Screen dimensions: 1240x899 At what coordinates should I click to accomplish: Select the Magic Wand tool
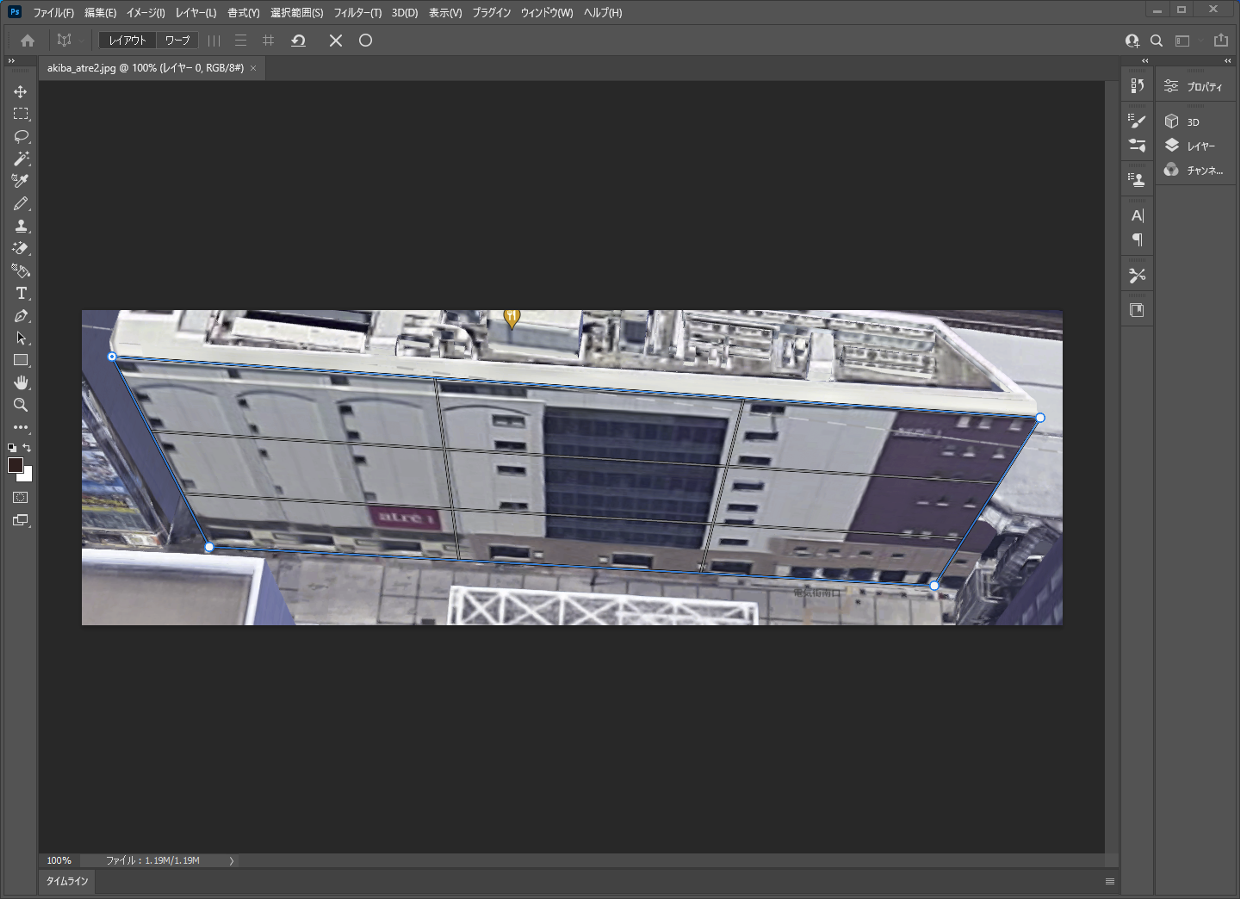20,159
